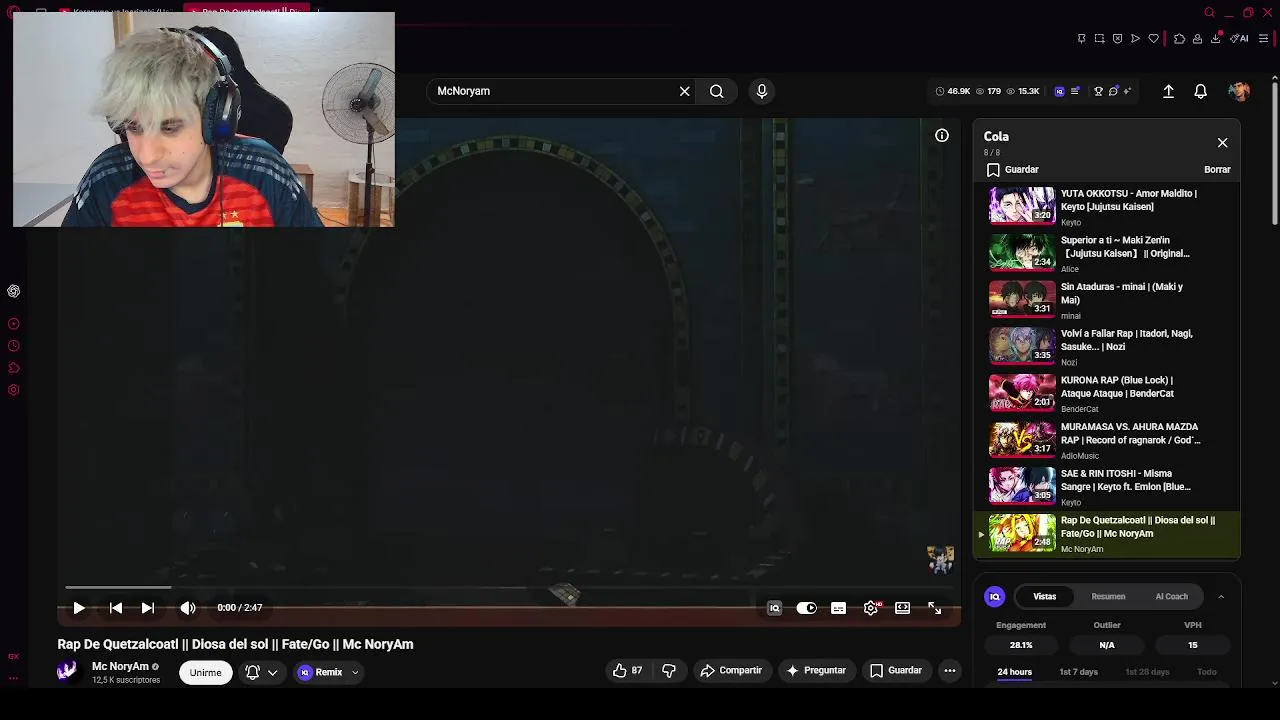Viewport: 1280px width, 720px height.
Task: Open the notification bell dropdown for channel
Action: (x=261, y=673)
